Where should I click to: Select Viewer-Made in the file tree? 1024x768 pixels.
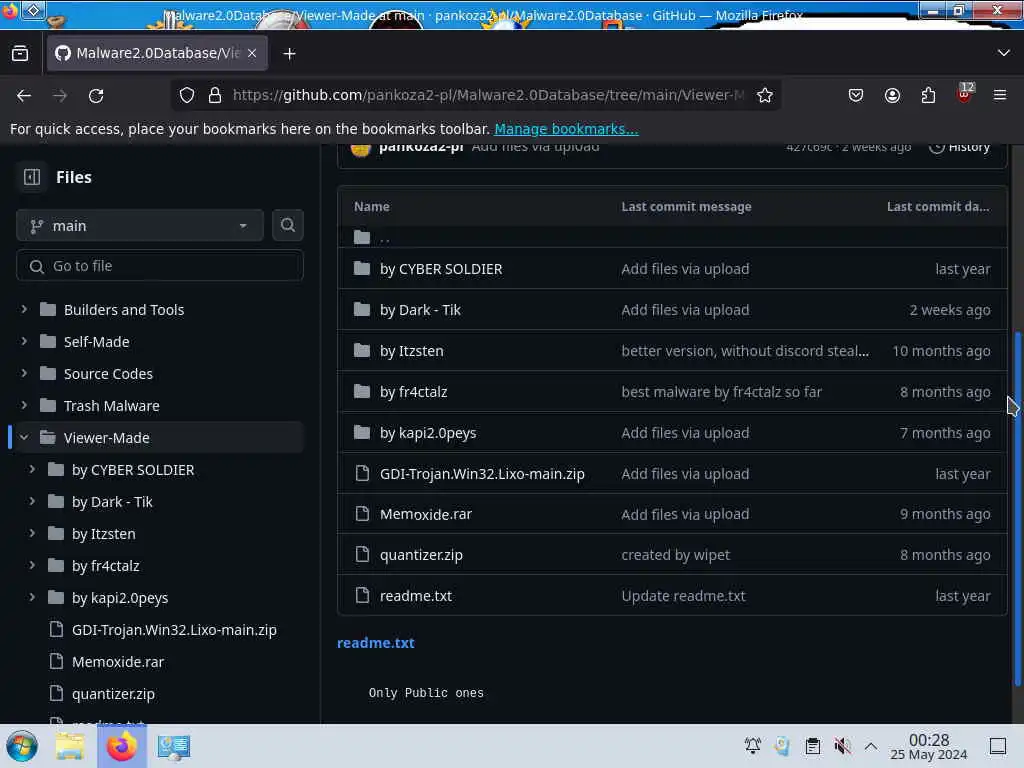[x=106, y=438]
